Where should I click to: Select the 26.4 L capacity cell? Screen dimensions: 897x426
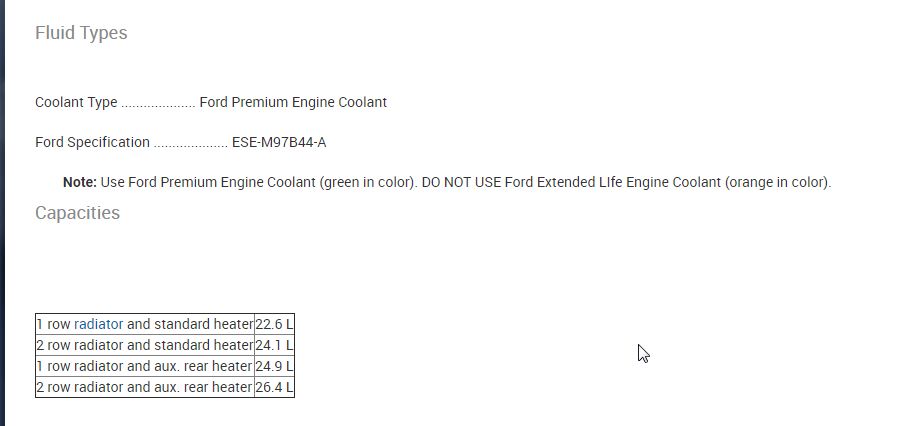click(x=274, y=387)
